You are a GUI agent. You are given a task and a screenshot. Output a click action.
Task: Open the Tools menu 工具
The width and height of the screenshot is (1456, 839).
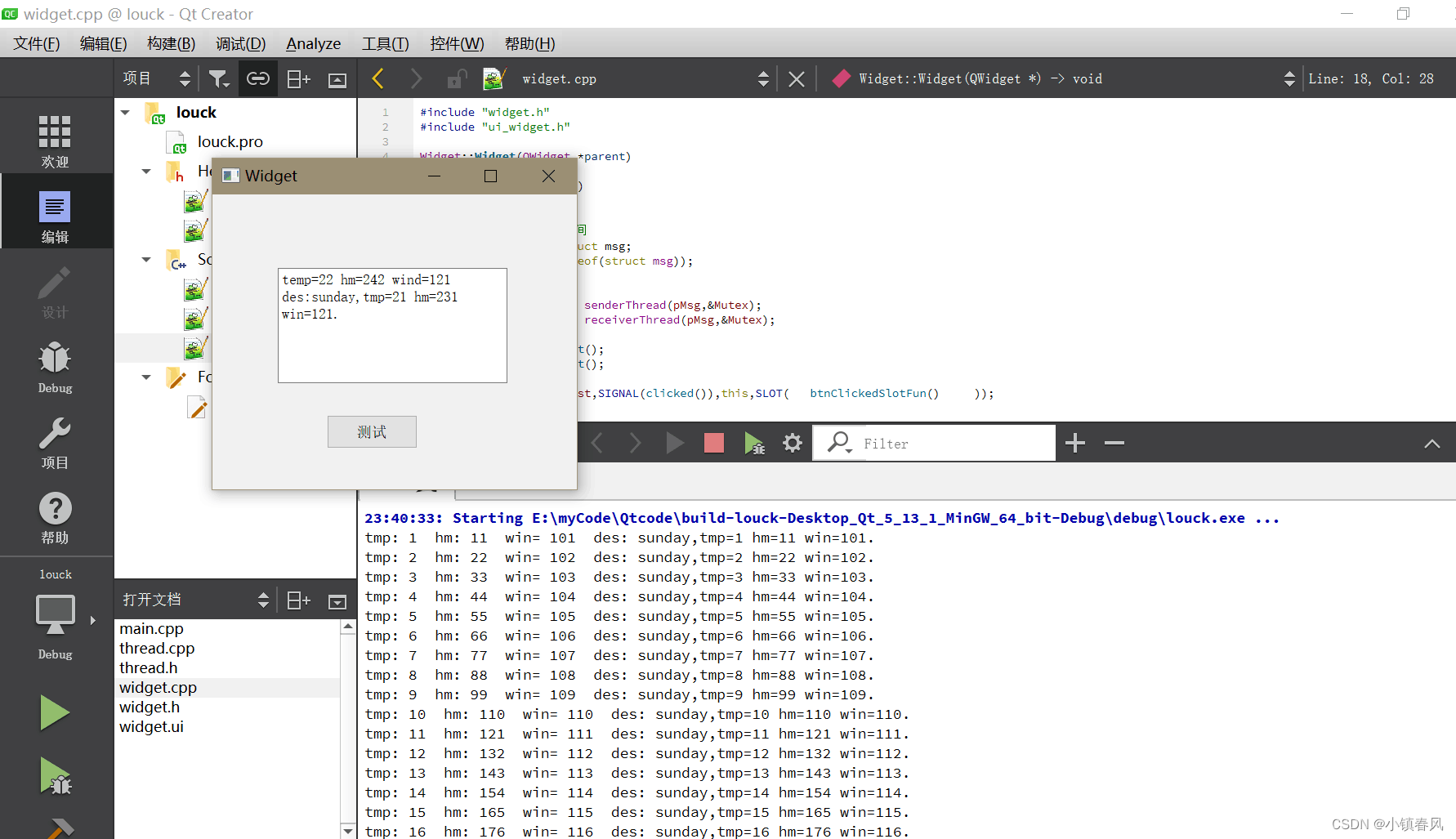click(385, 43)
